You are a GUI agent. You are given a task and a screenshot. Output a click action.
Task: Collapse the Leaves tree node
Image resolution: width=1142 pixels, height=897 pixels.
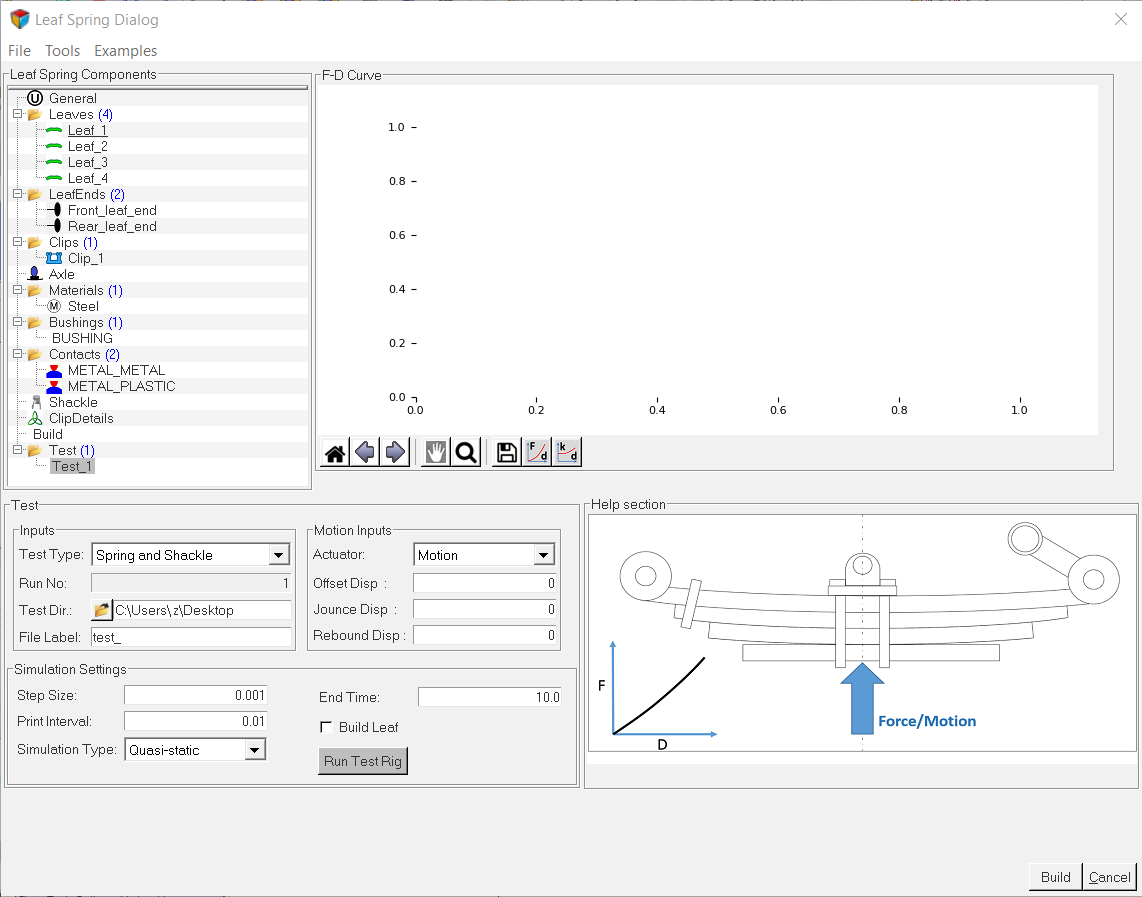[18, 115]
